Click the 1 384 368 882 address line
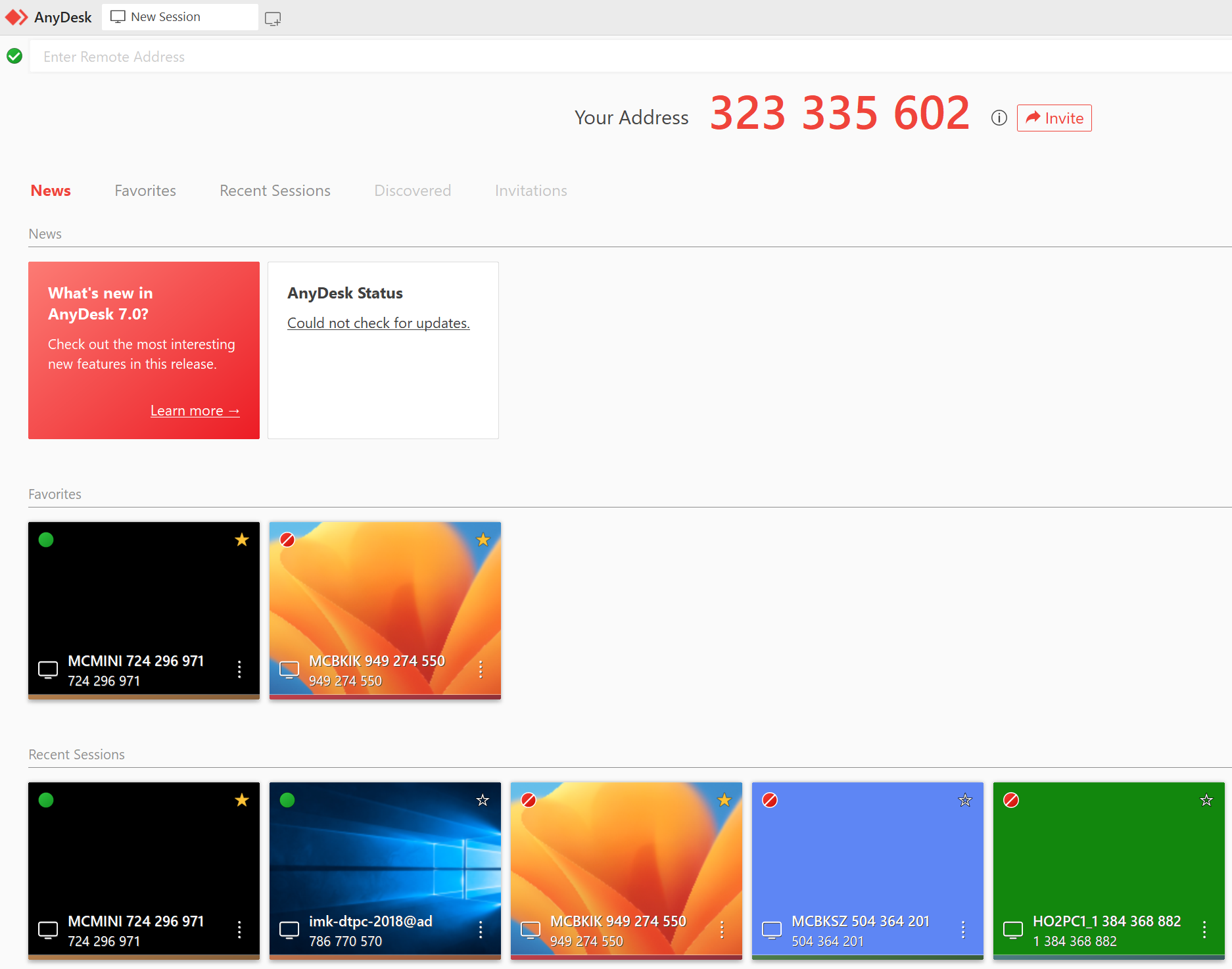This screenshot has width=1232, height=969. pos(1075,941)
